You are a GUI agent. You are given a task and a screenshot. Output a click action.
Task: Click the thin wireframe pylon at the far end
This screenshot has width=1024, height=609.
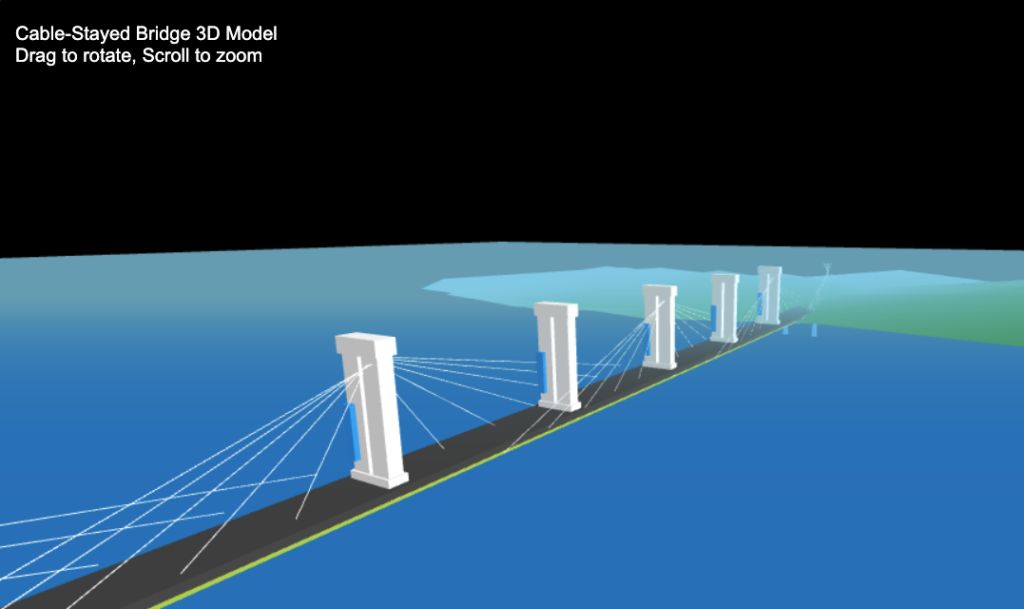pyautogui.click(x=826, y=271)
